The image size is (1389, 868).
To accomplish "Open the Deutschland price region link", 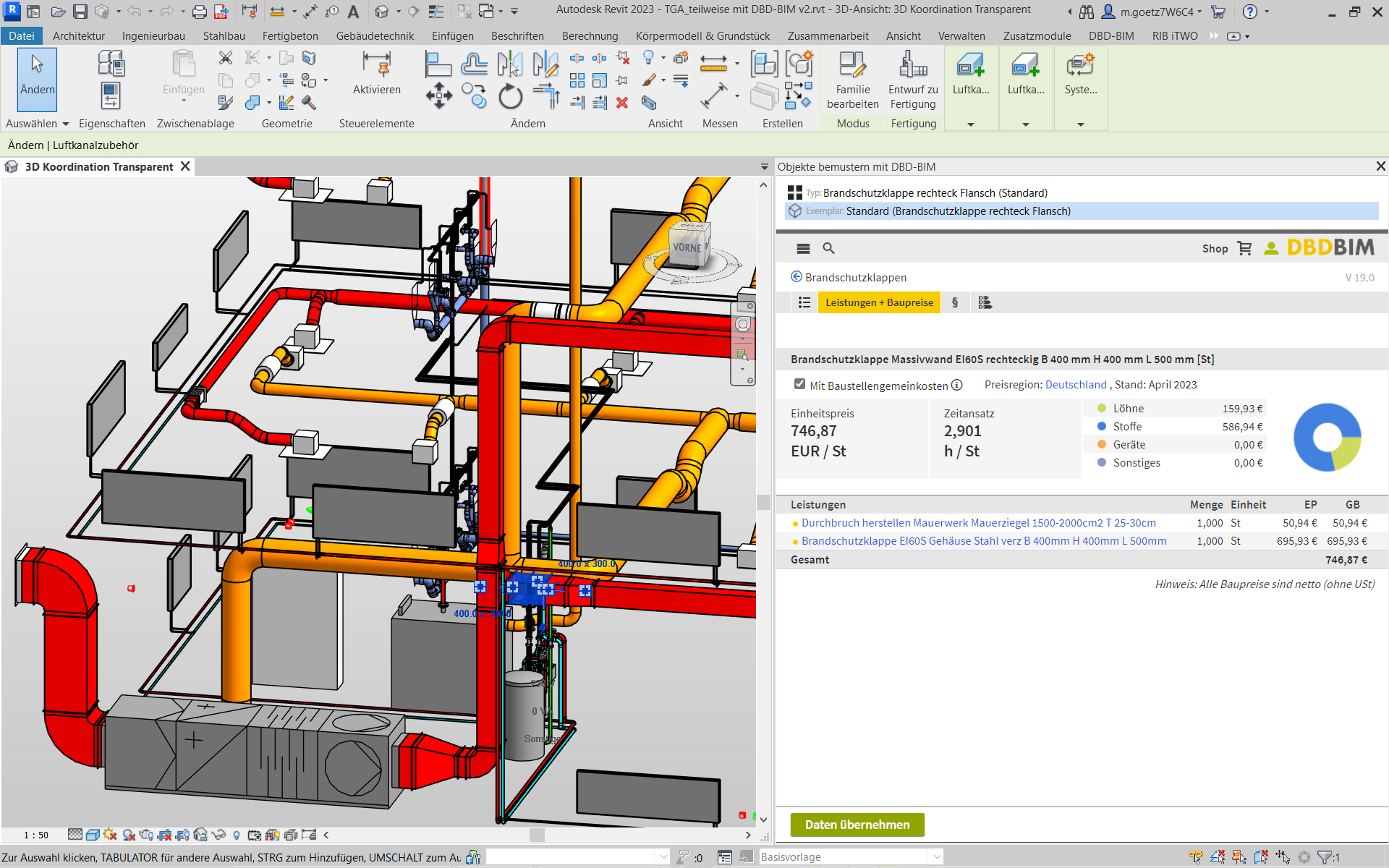I will click(x=1076, y=385).
